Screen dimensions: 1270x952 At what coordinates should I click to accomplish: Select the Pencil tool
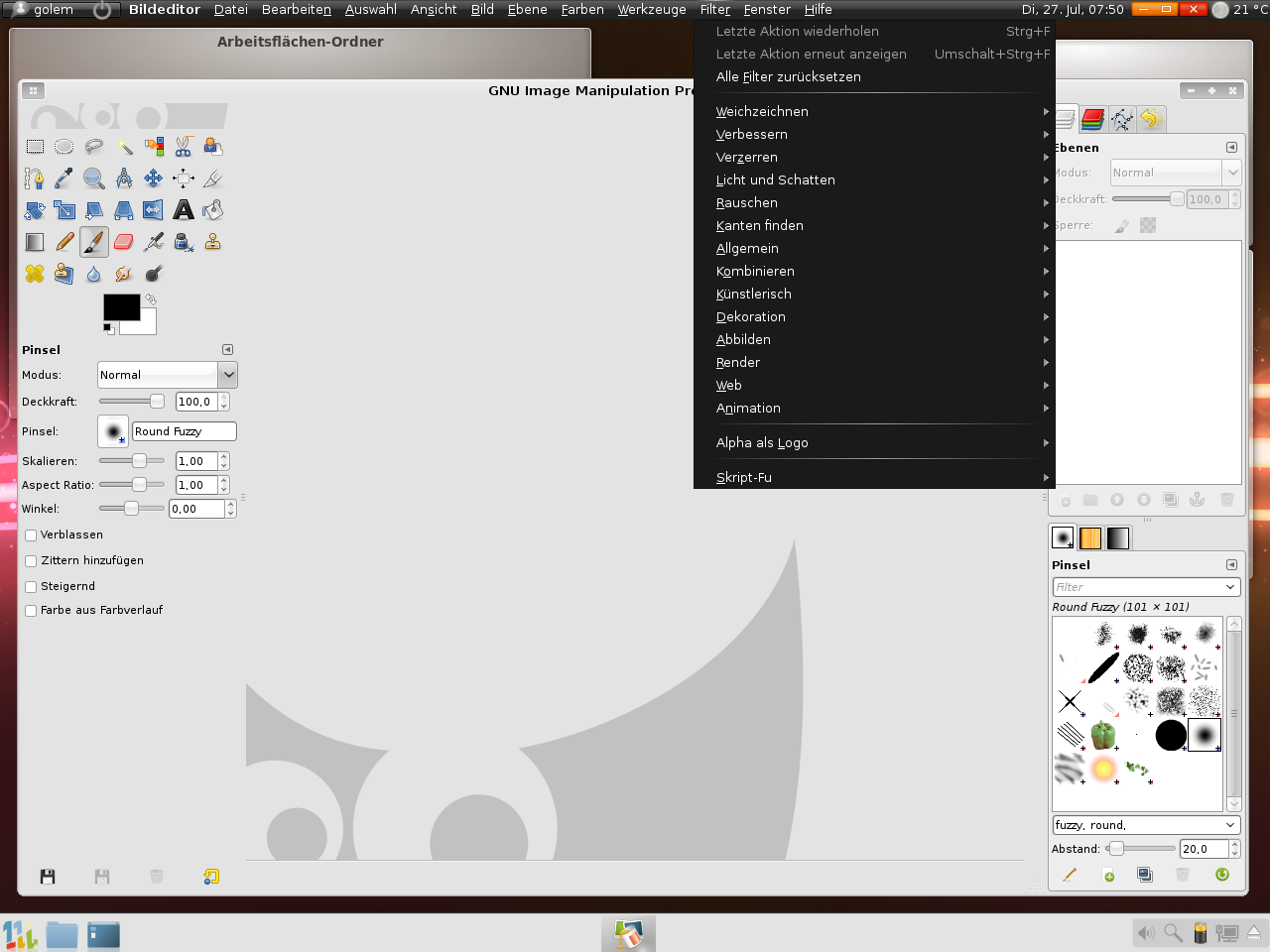pyautogui.click(x=64, y=242)
